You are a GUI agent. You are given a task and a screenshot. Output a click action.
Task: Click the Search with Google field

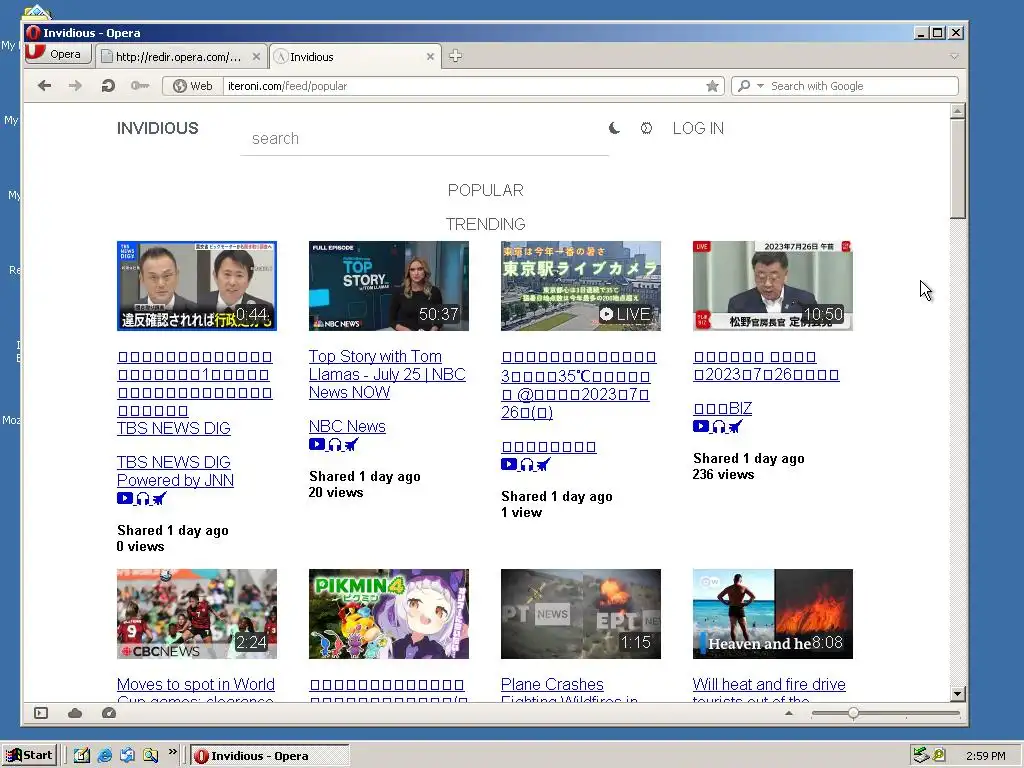tap(862, 86)
